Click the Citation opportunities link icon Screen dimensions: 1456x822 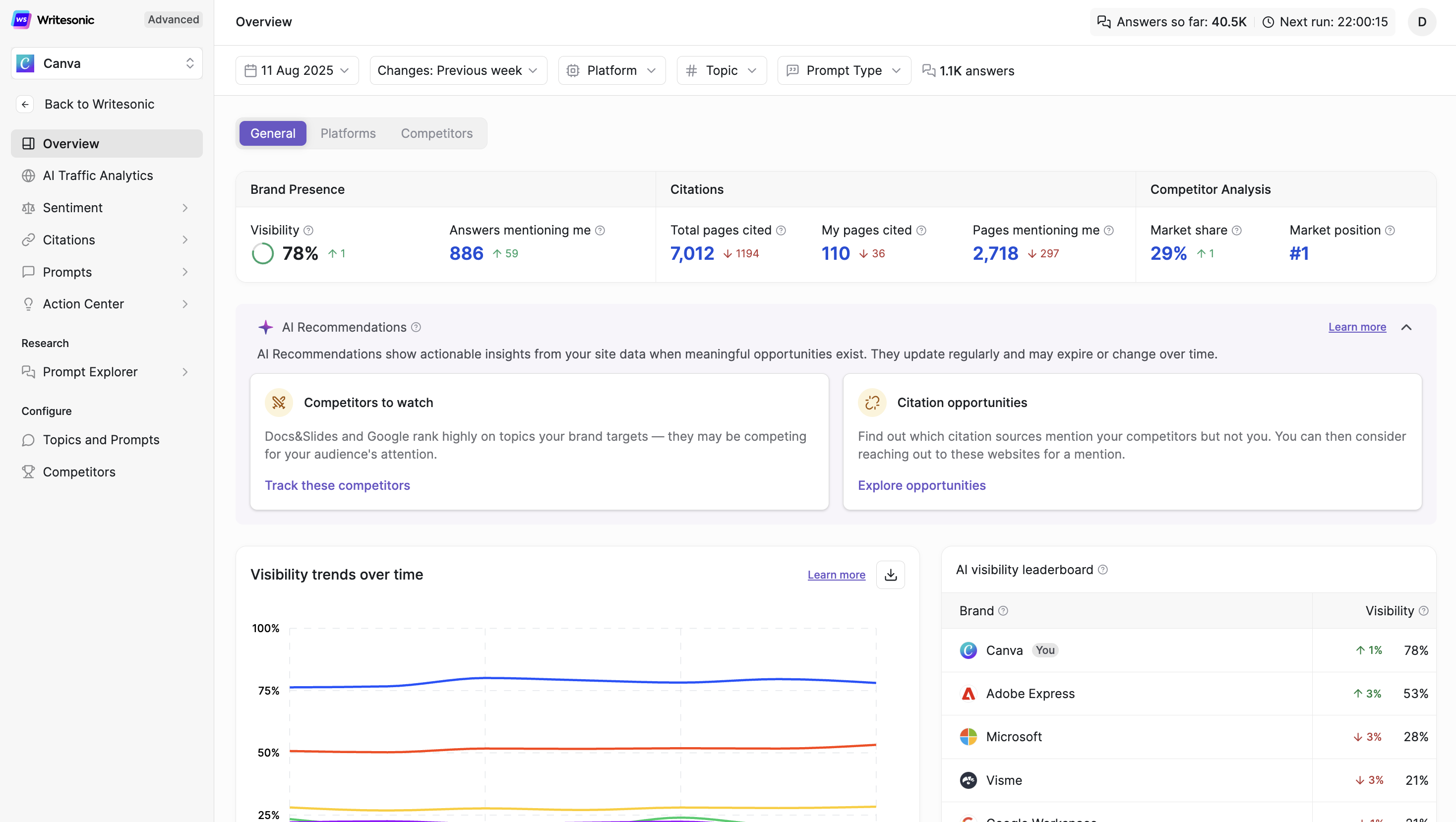[872, 402]
